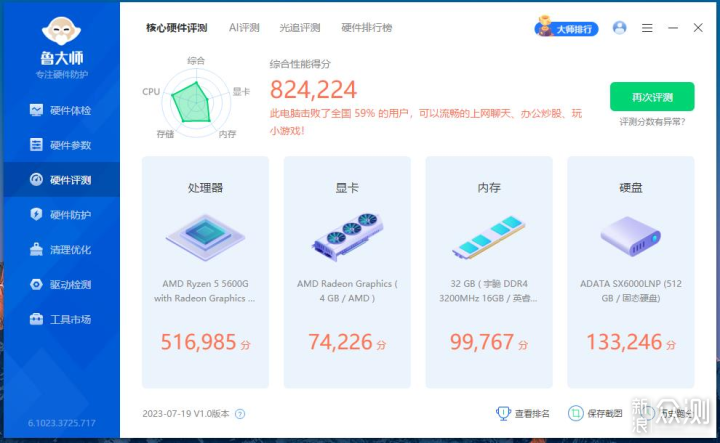720x443 pixels.
Task: Click the 2023-07-19 V1.0版本 label
Action: [186, 414]
